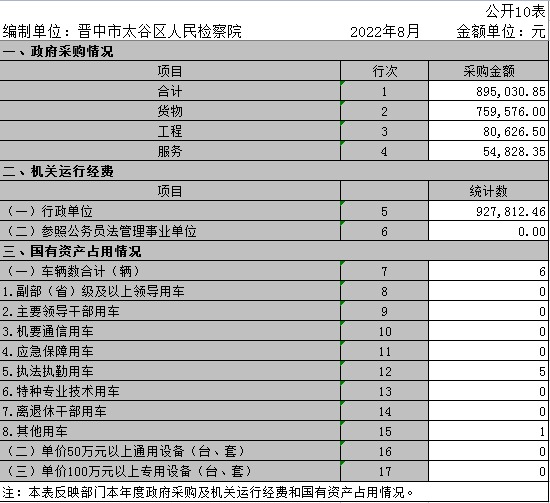Select the 合计 purchase amount cell 895,030.85

(488, 91)
